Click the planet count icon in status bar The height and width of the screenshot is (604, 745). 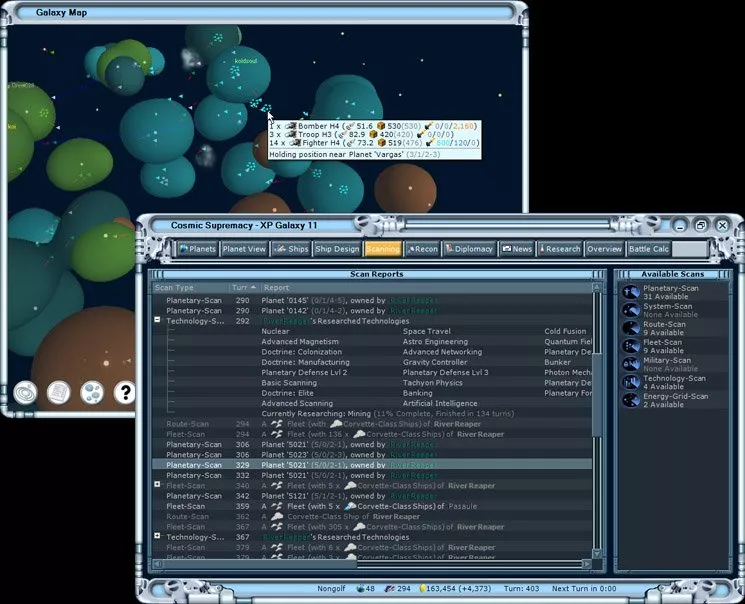pos(361,588)
